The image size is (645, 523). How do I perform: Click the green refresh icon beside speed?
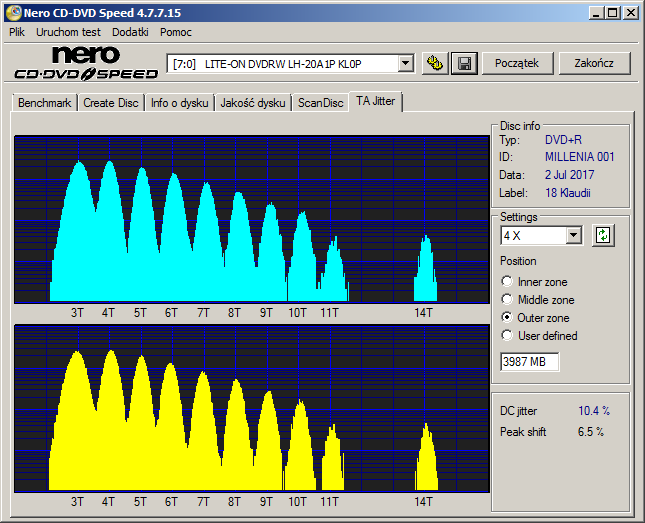603,236
